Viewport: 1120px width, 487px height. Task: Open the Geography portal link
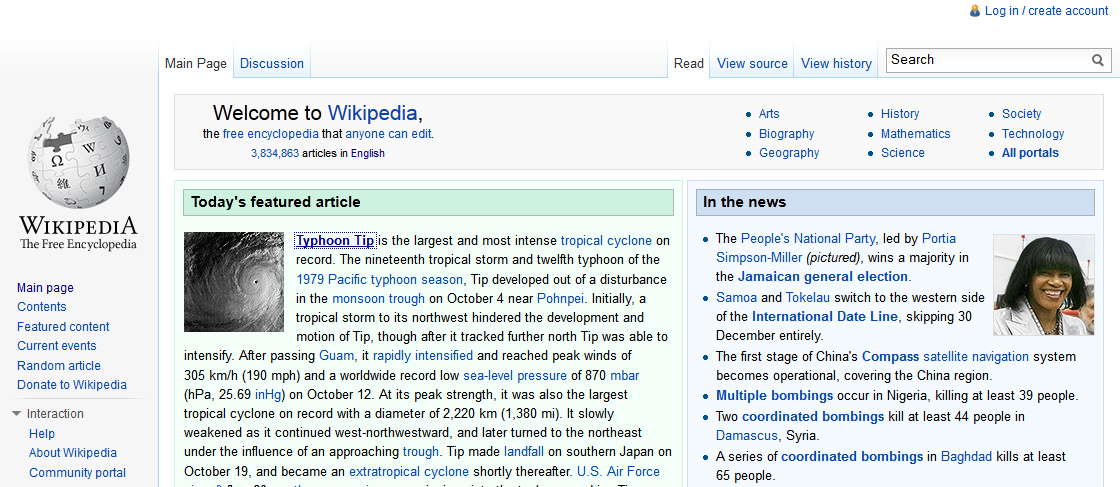tap(789, 153)
